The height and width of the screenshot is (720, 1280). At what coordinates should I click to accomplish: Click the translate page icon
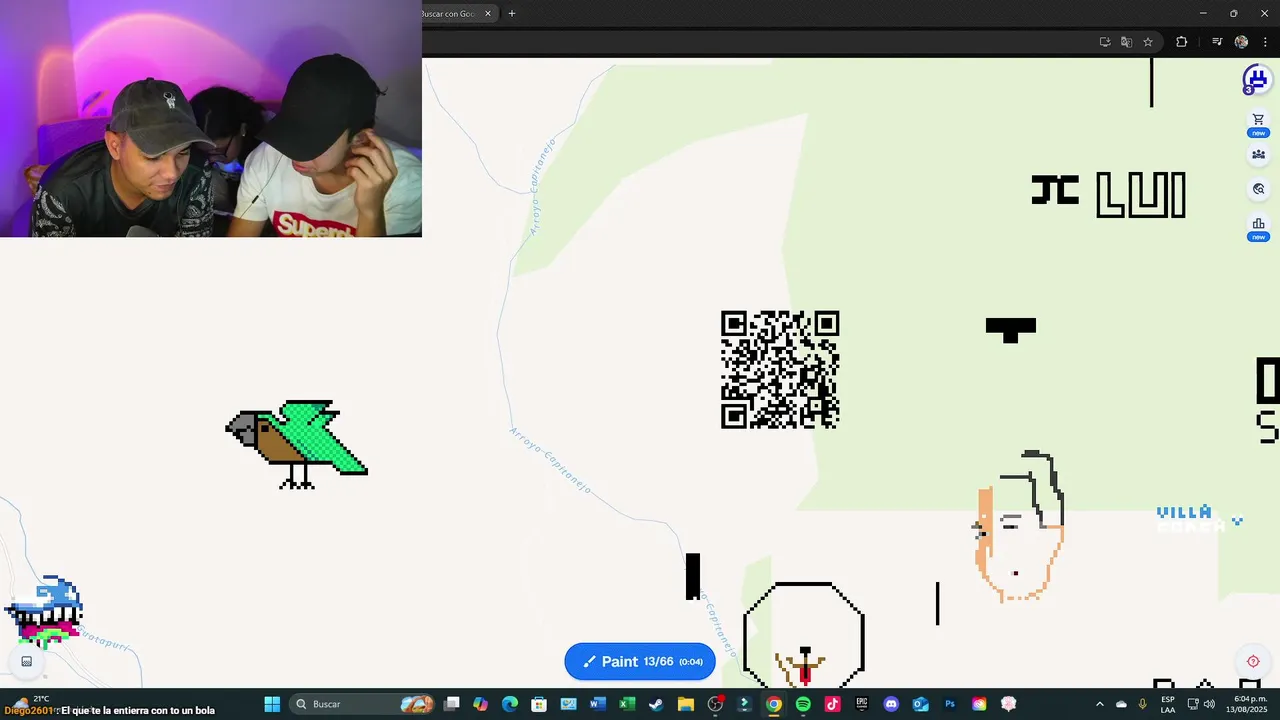pyautogui.click(x=1126, y=42)
